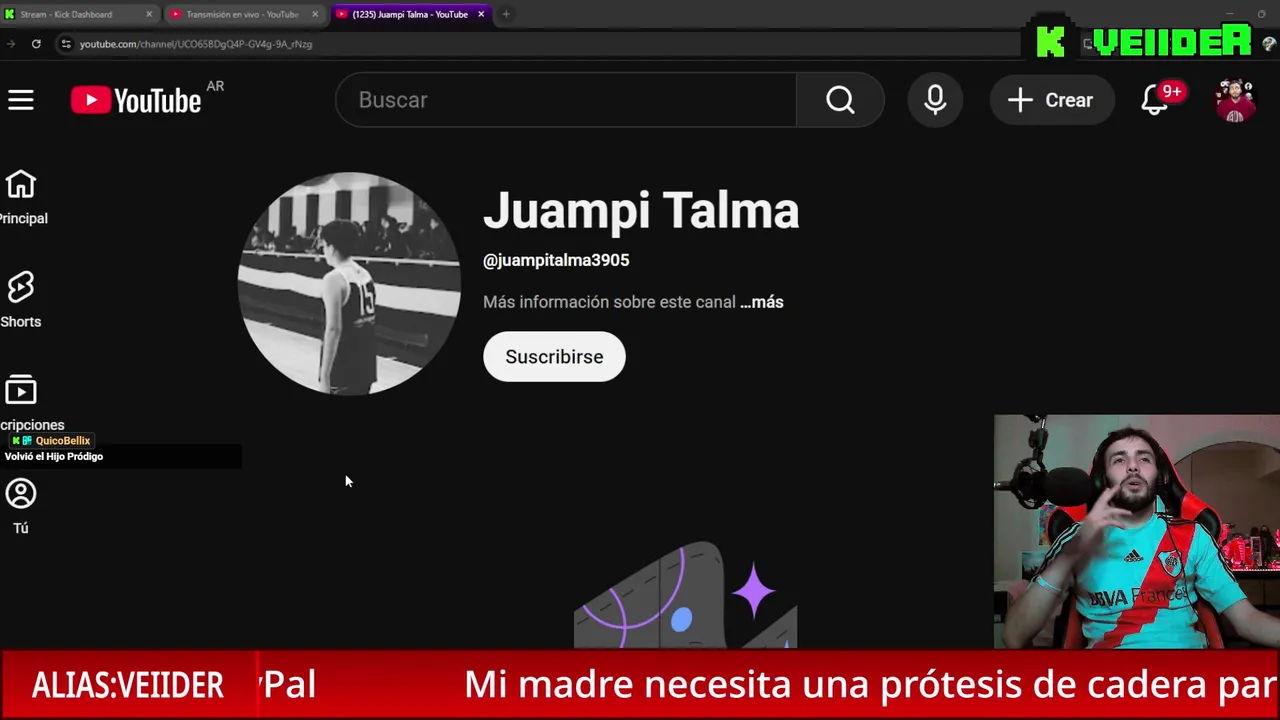The width and height of the screenshot is (1280, 720).
Task: Reload the page with refresh icon
Action: (36, 44)
